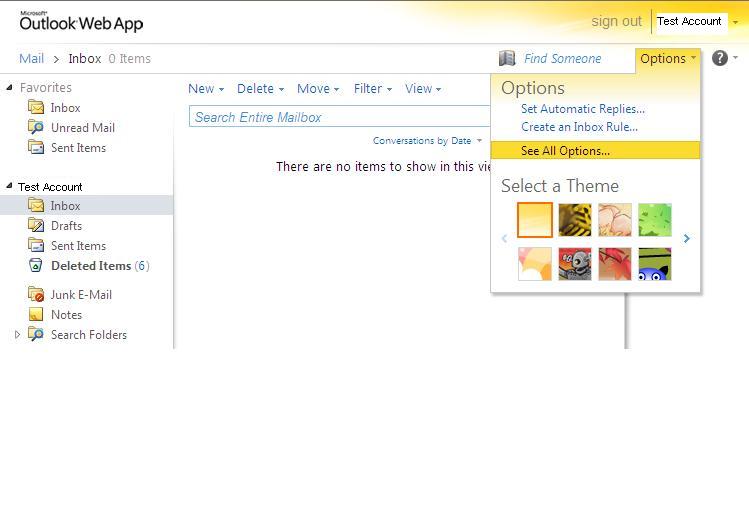Collapse the Favorites section

(x=10, y=88)
